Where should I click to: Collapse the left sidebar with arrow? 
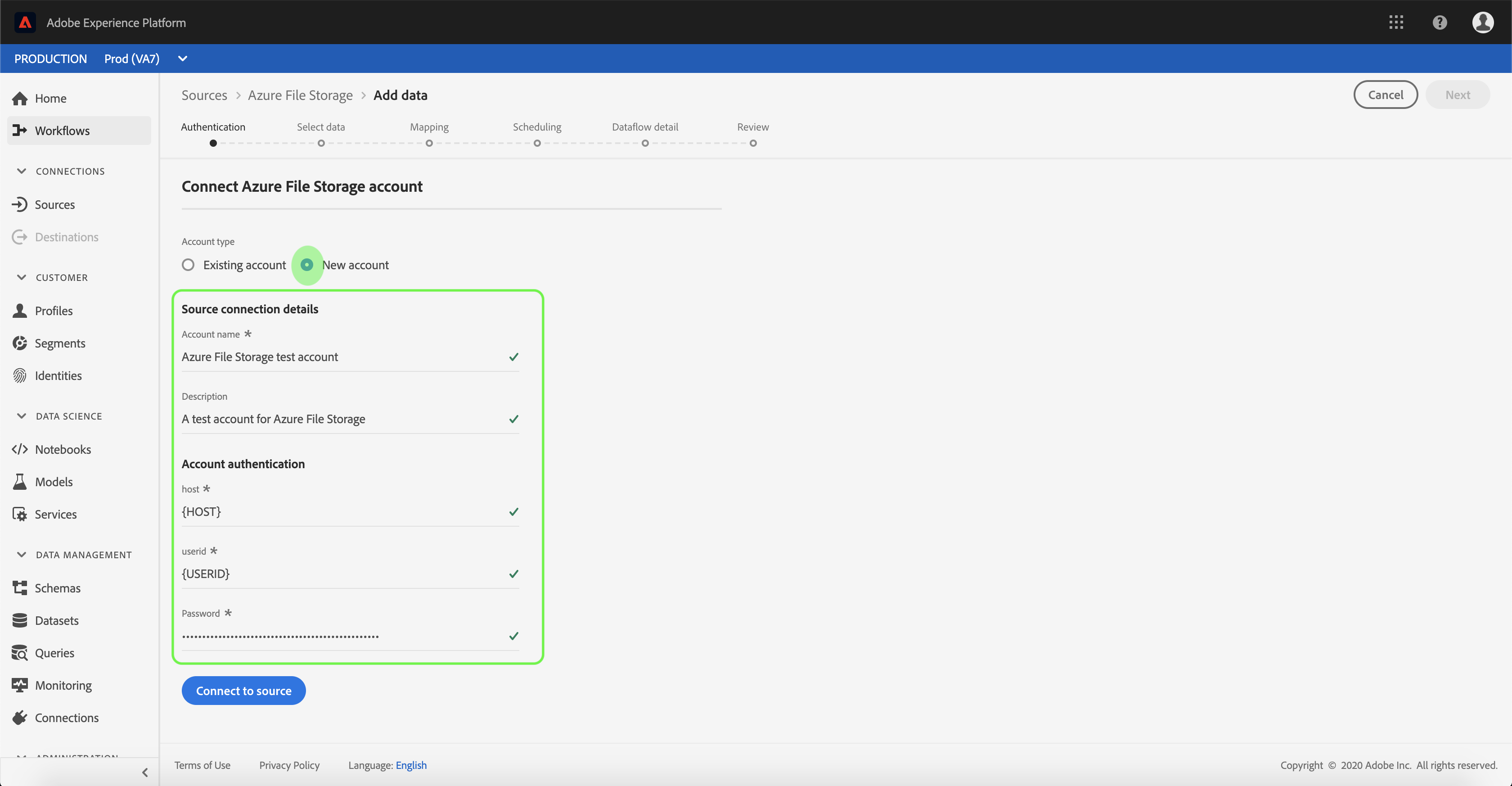145,772
